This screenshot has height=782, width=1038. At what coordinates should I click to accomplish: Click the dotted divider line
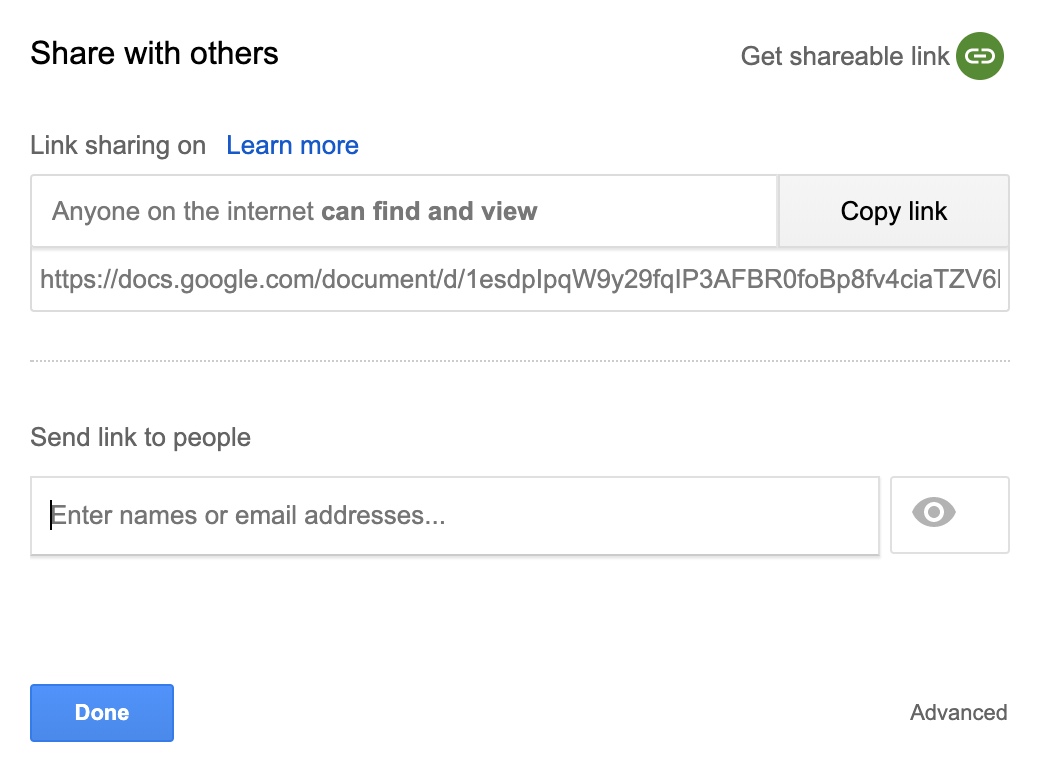pos(520,361)
